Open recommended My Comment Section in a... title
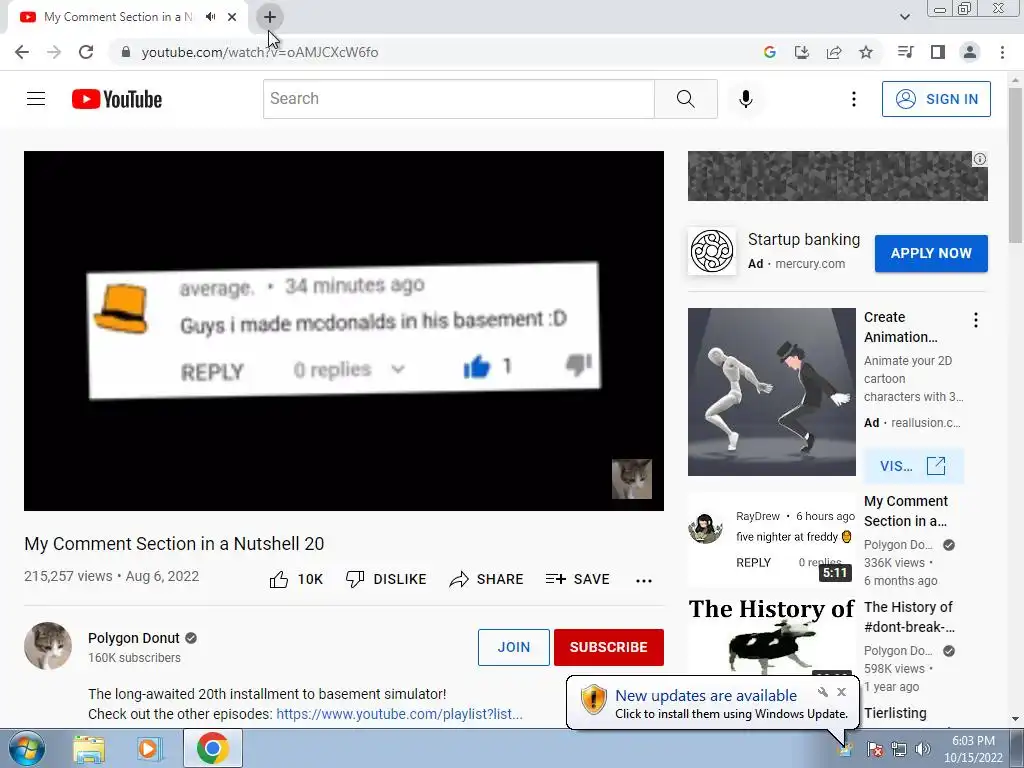Image resolution: width=1024 pixels, height=768 pixels. [906, 511]
